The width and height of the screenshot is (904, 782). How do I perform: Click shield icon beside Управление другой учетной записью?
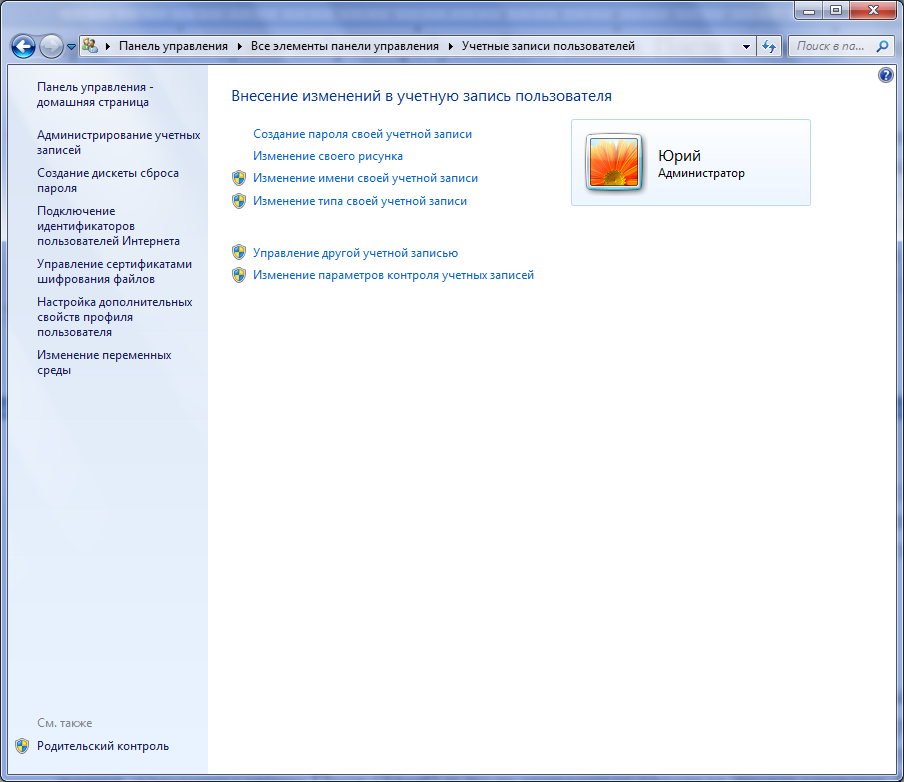[239, 253]
